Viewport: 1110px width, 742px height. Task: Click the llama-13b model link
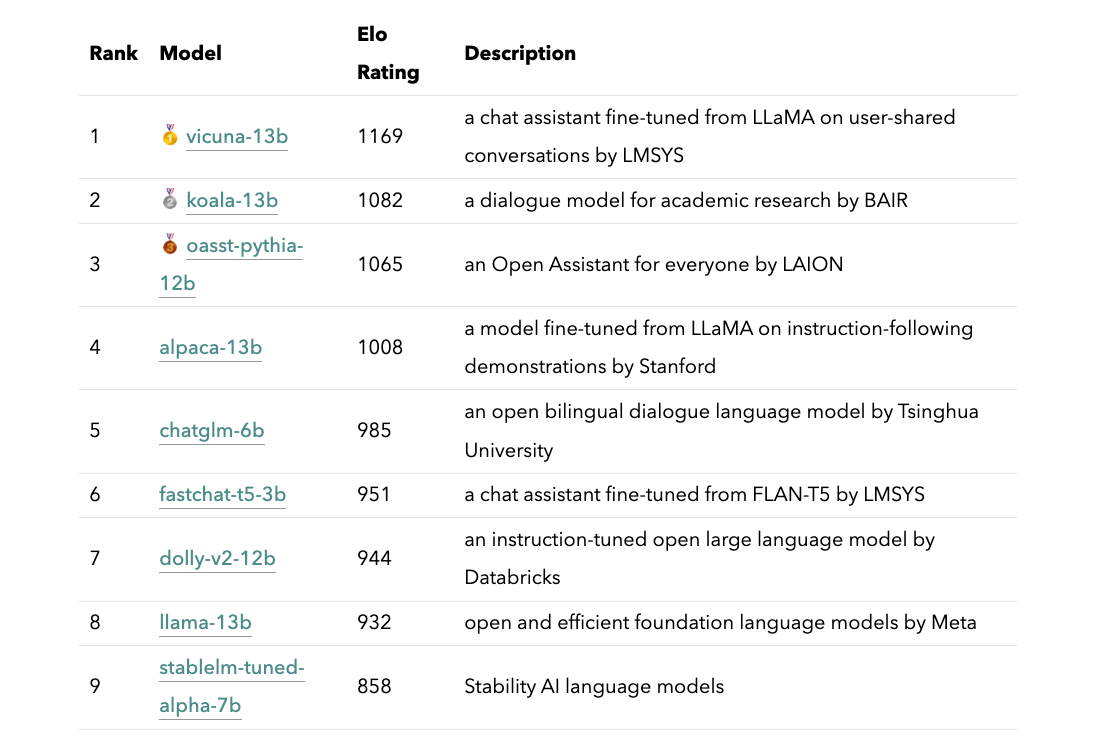(x=205, y=622)
